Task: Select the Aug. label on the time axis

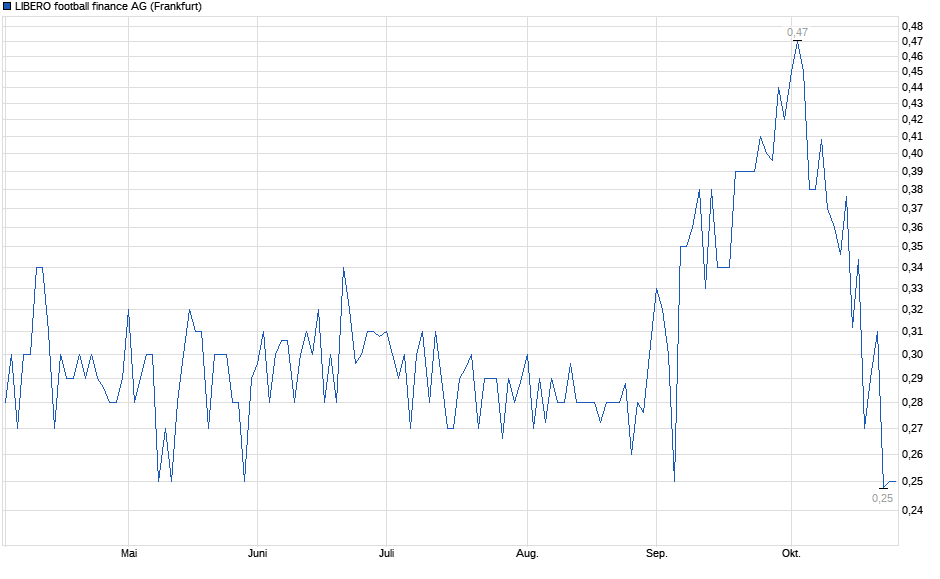Action: tap(527, 553)
